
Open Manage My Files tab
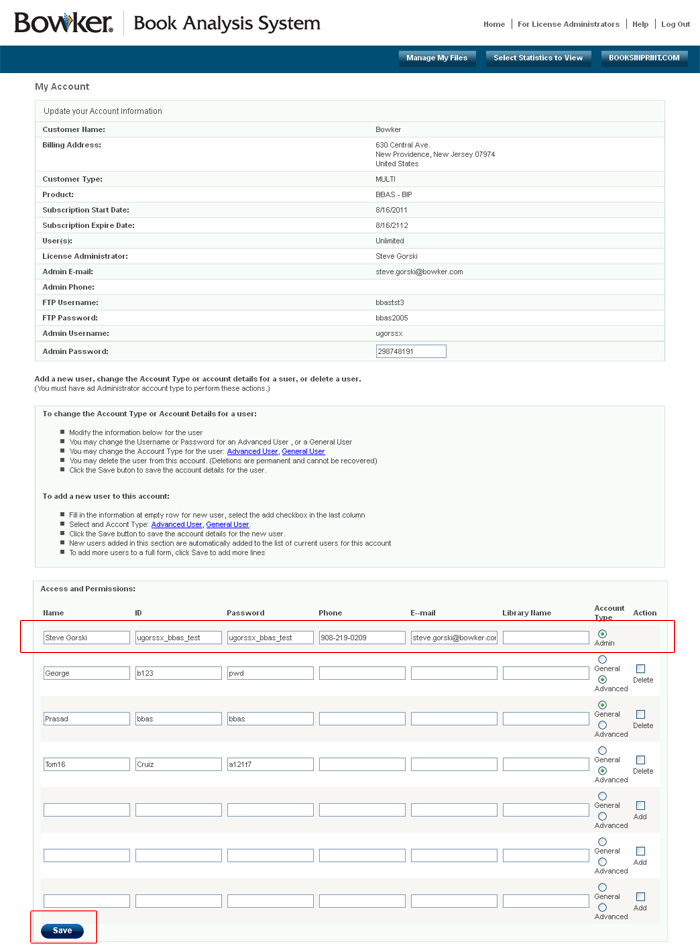click(437, 58)
